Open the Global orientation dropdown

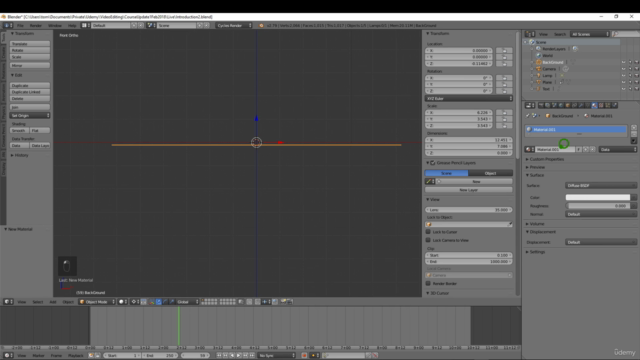[187, 302]
